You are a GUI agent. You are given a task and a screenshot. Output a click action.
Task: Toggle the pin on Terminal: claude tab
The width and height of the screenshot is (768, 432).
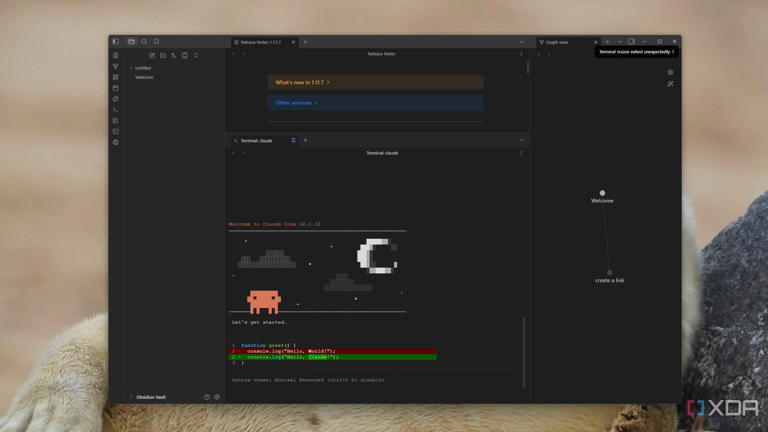(293, 141)
